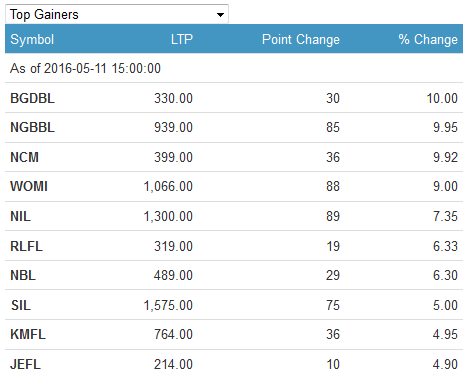The width and height of the screenshot is (465, 377).
Task: Open the SIL stock symbol
Action: pos(21,305)
